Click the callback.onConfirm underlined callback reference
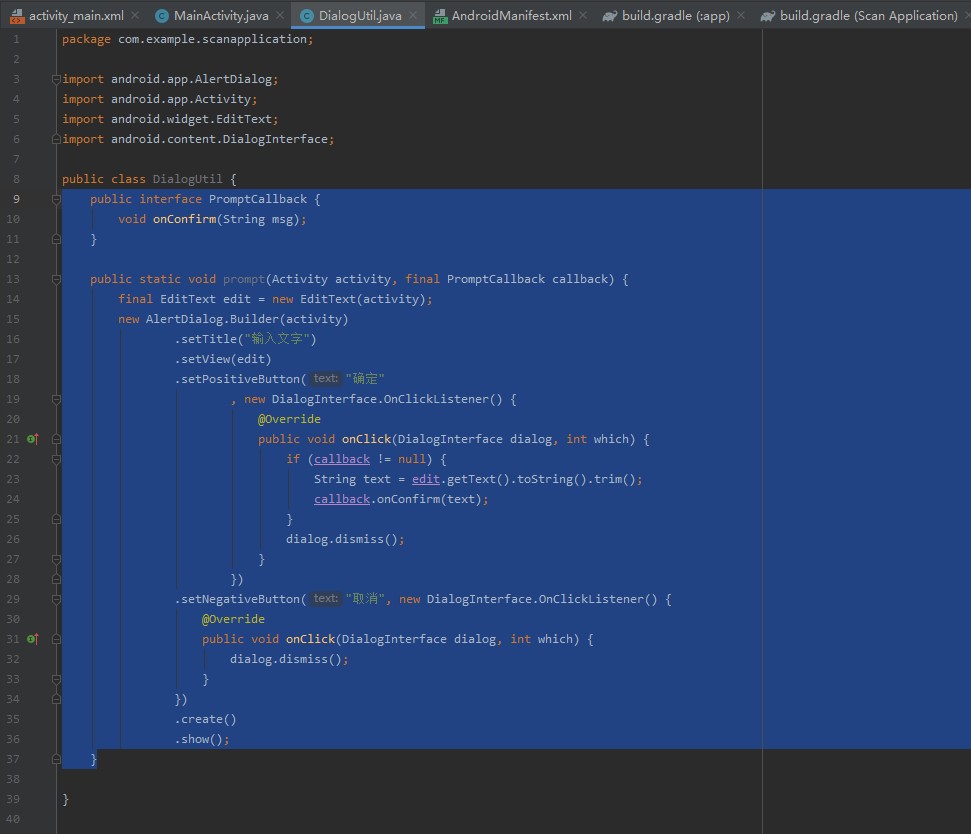The image size is (971, 834). [x=342, y=499]
